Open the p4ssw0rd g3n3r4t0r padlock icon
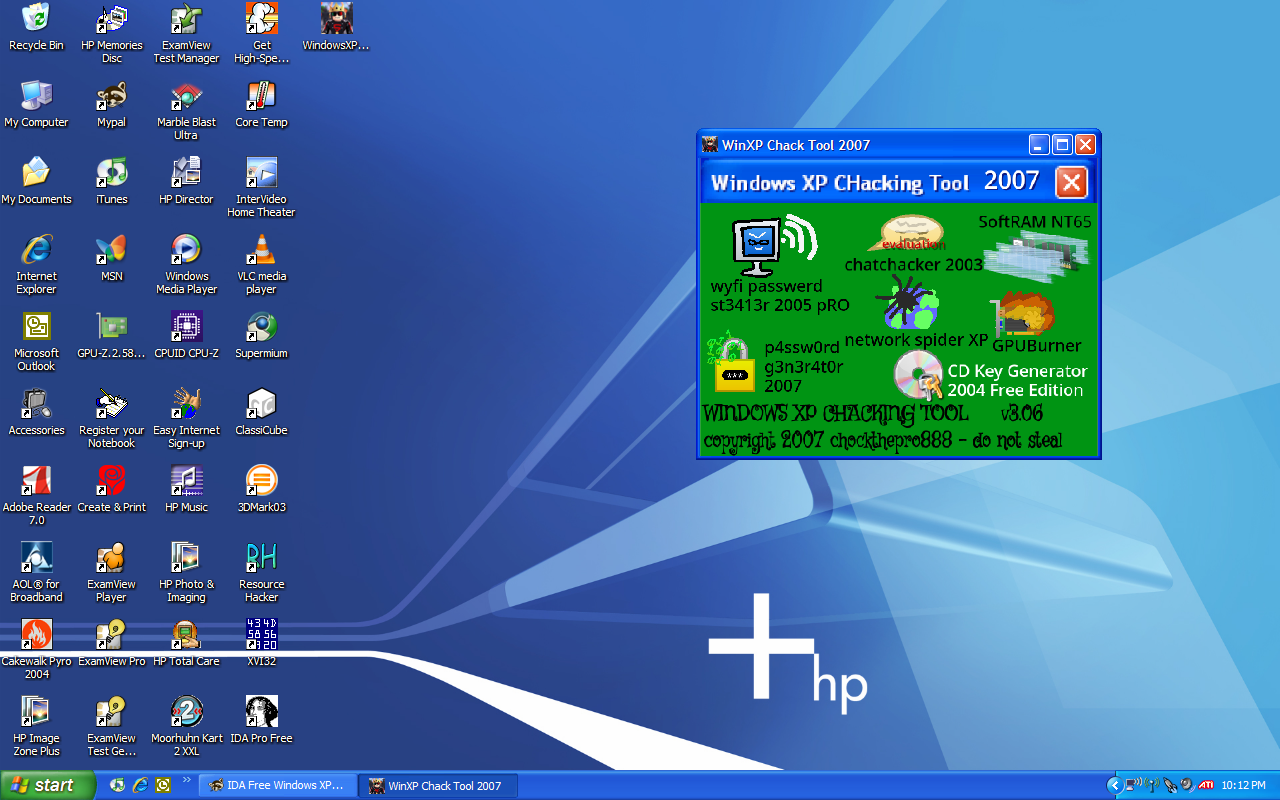 [733, 365]
